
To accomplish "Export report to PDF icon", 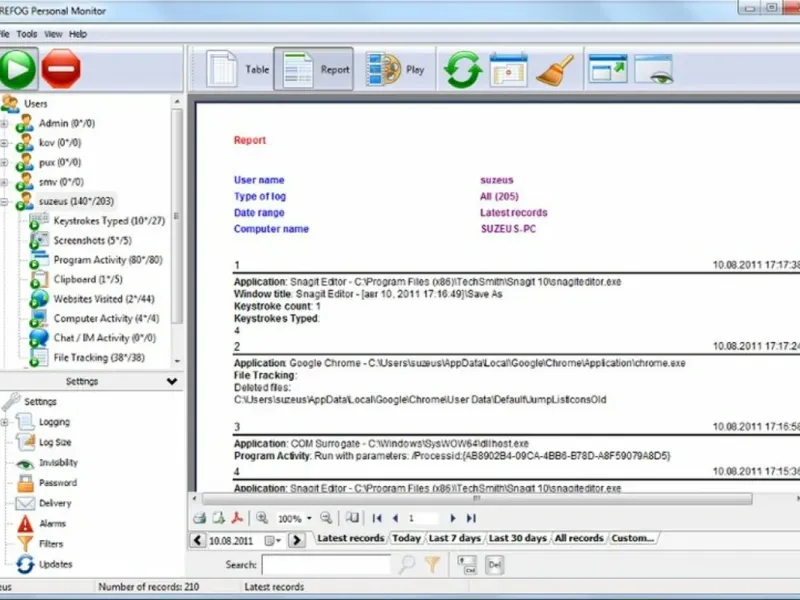I will [237, 518].
